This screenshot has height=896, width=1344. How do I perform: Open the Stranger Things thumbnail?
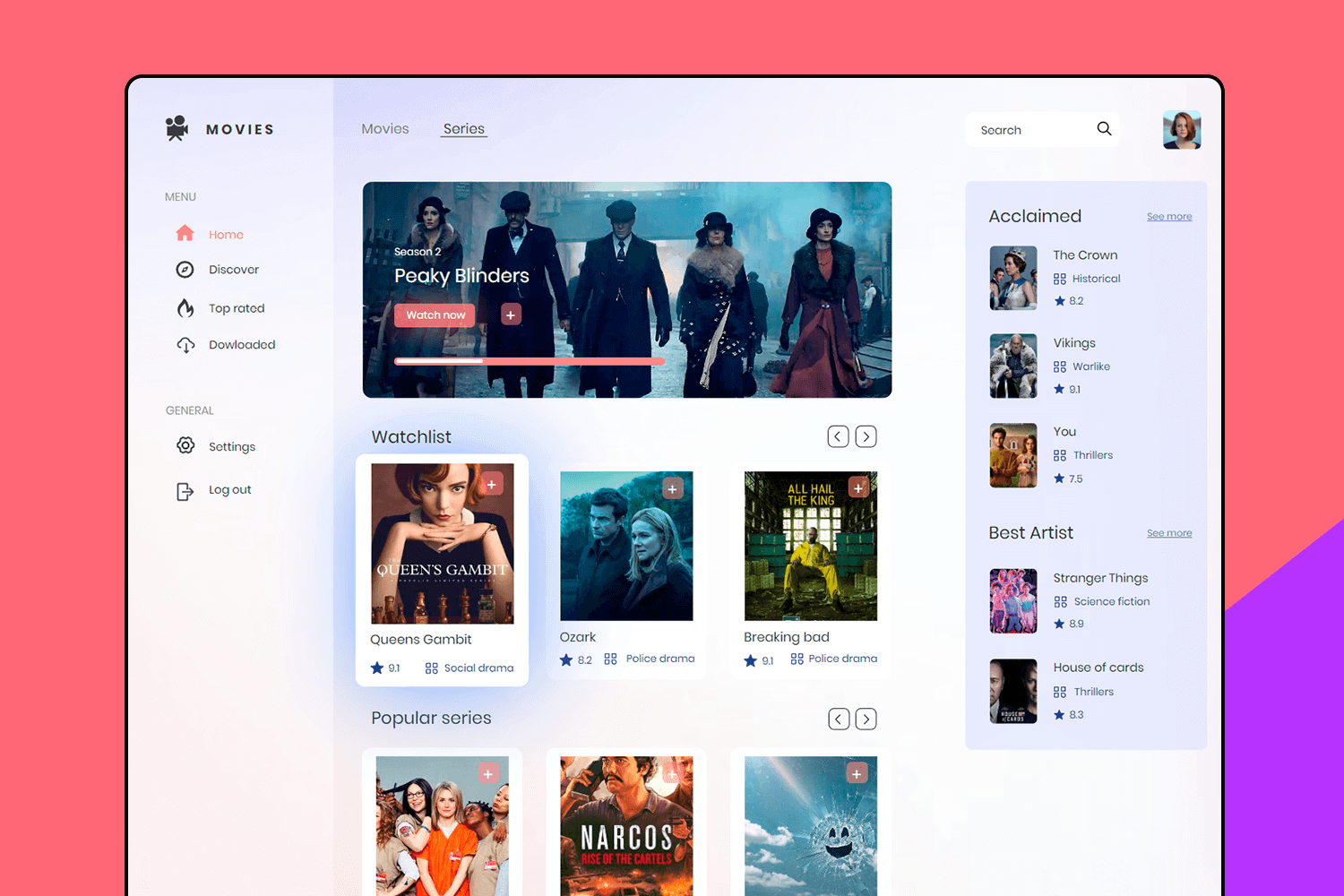point(1013,601)
